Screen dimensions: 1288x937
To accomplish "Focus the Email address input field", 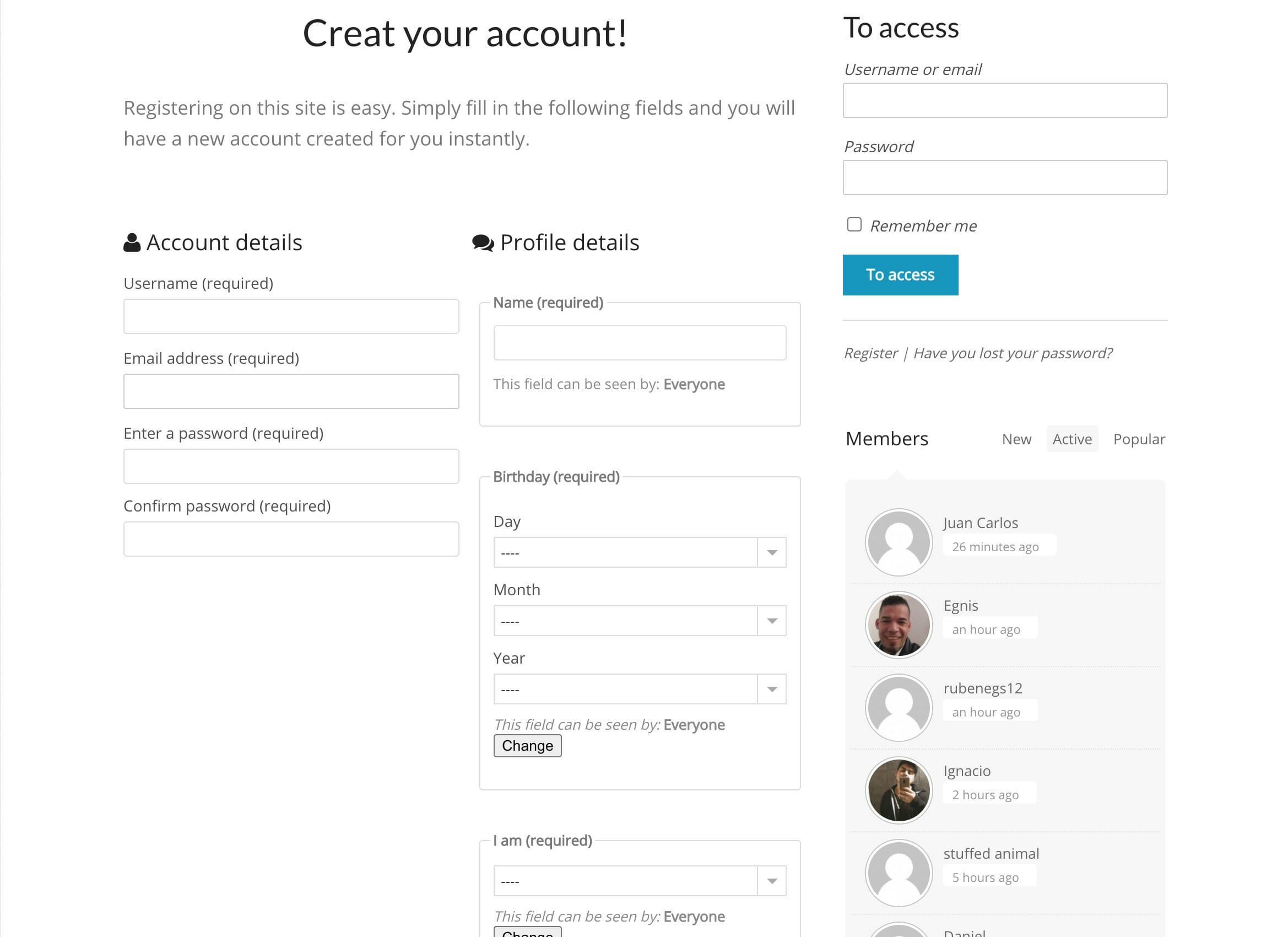I will click(x=291, y=391).
